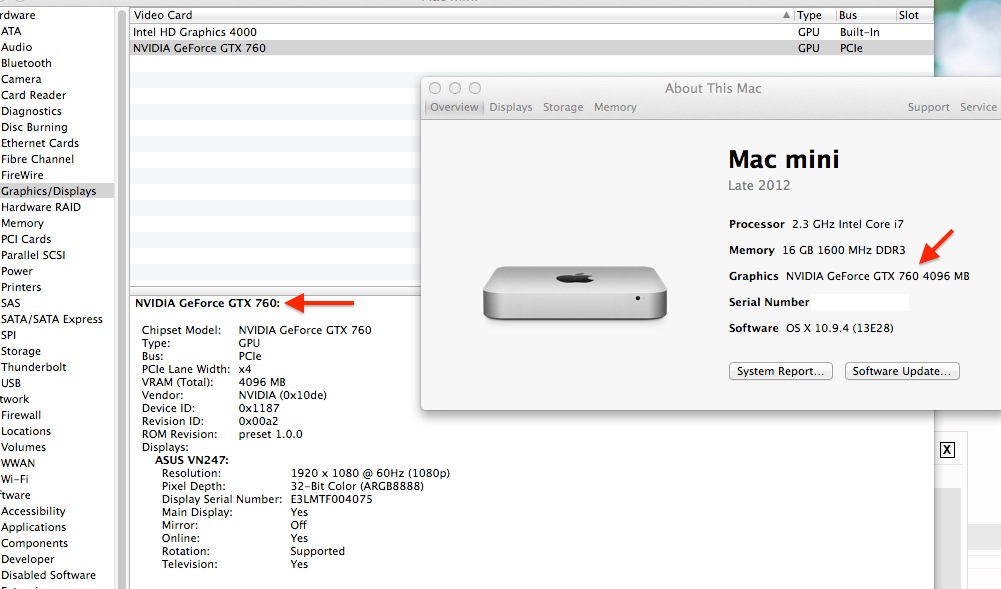Select ATA in the hardware sidebar
1001x589 pixels.
[11, 31]
